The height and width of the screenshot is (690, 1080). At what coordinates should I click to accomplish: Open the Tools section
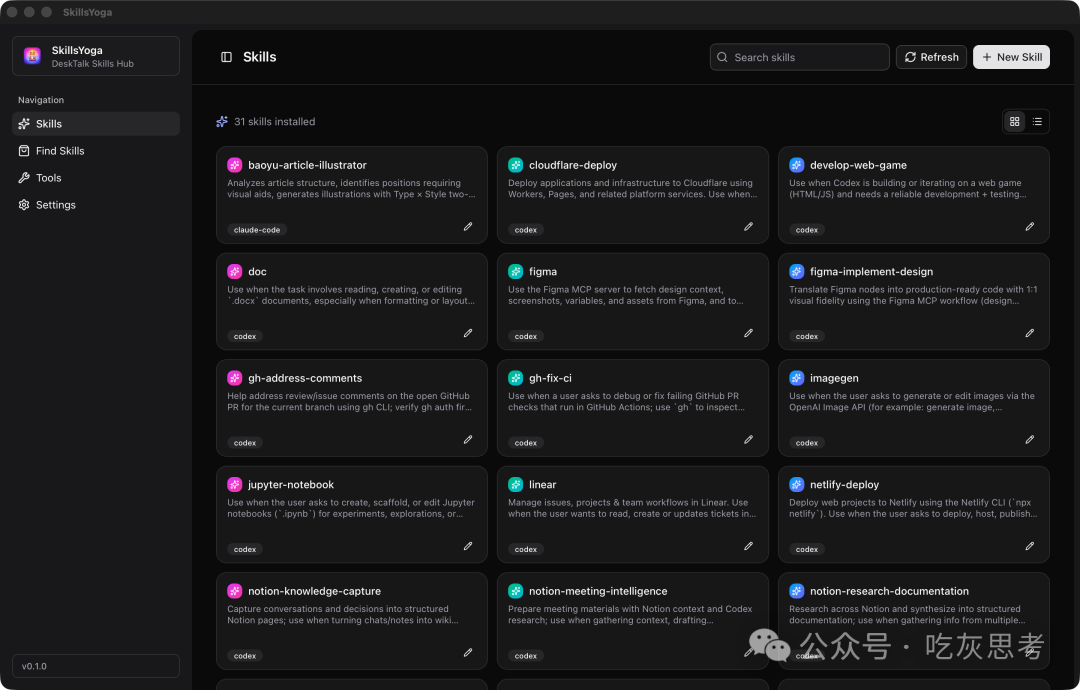[x=96, y=178]
